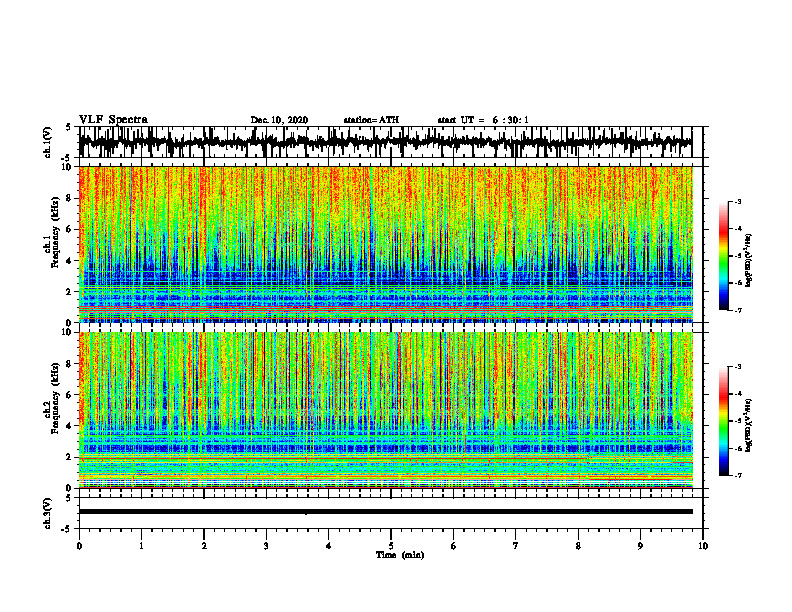Click the 1 minute tick label
This screenshot has width=792, height=612.
[x=141, y=546]
